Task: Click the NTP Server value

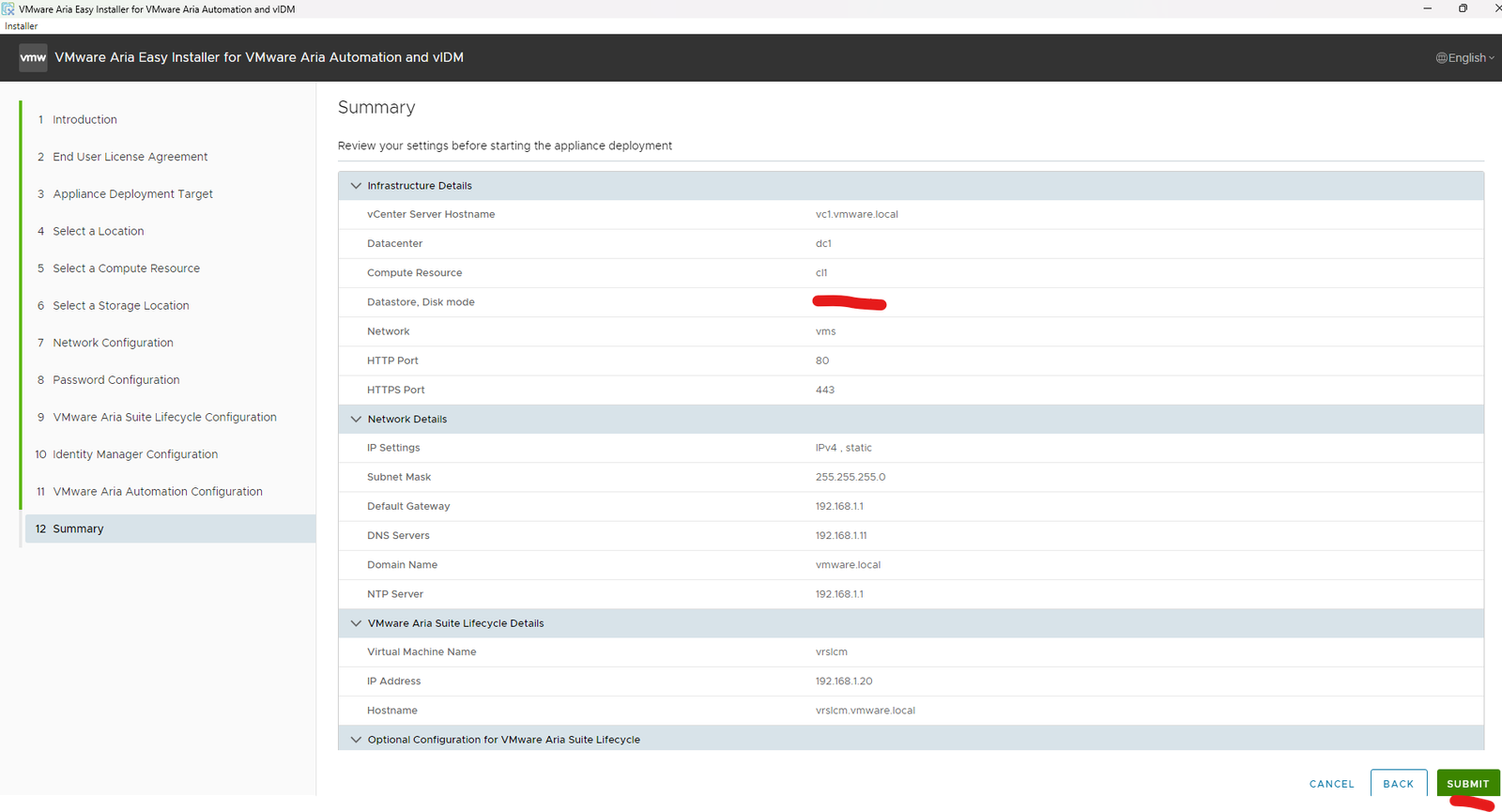Action: click(839, 594)
